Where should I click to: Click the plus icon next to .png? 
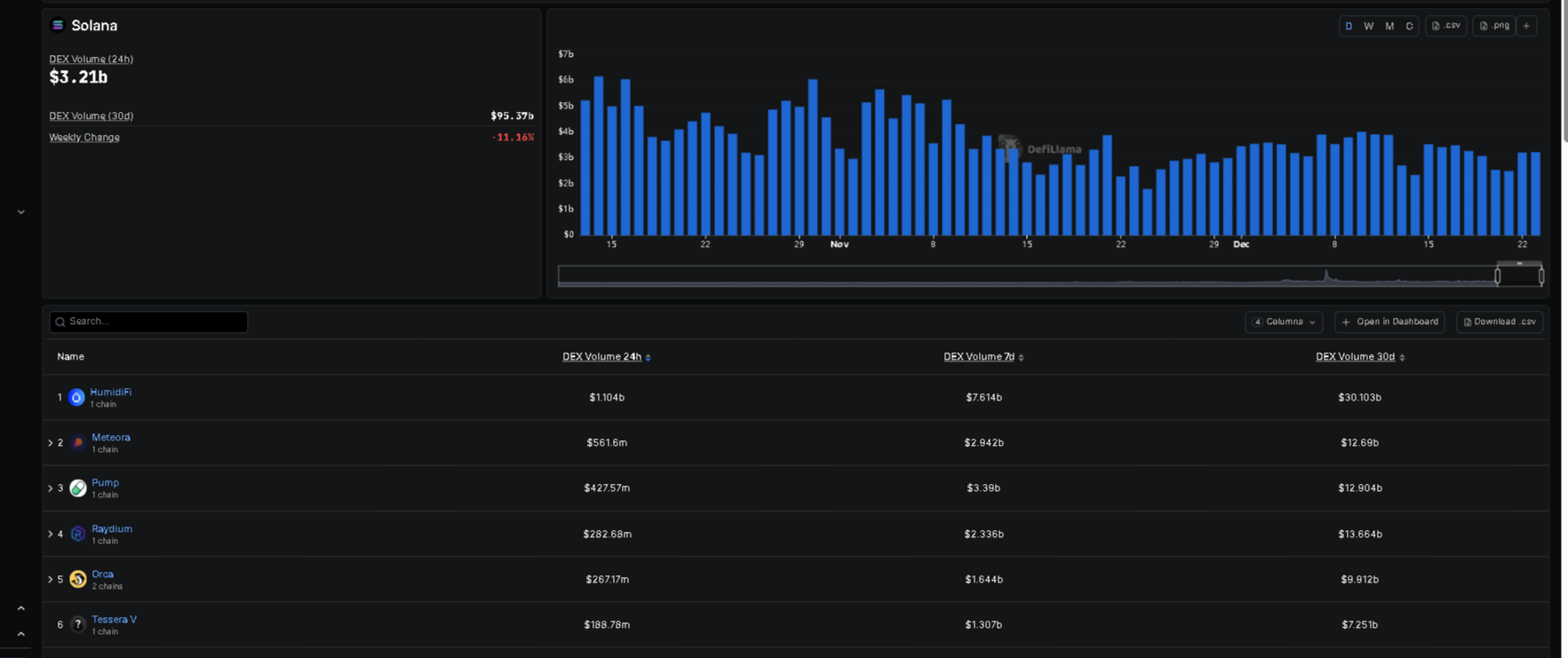1526,26
